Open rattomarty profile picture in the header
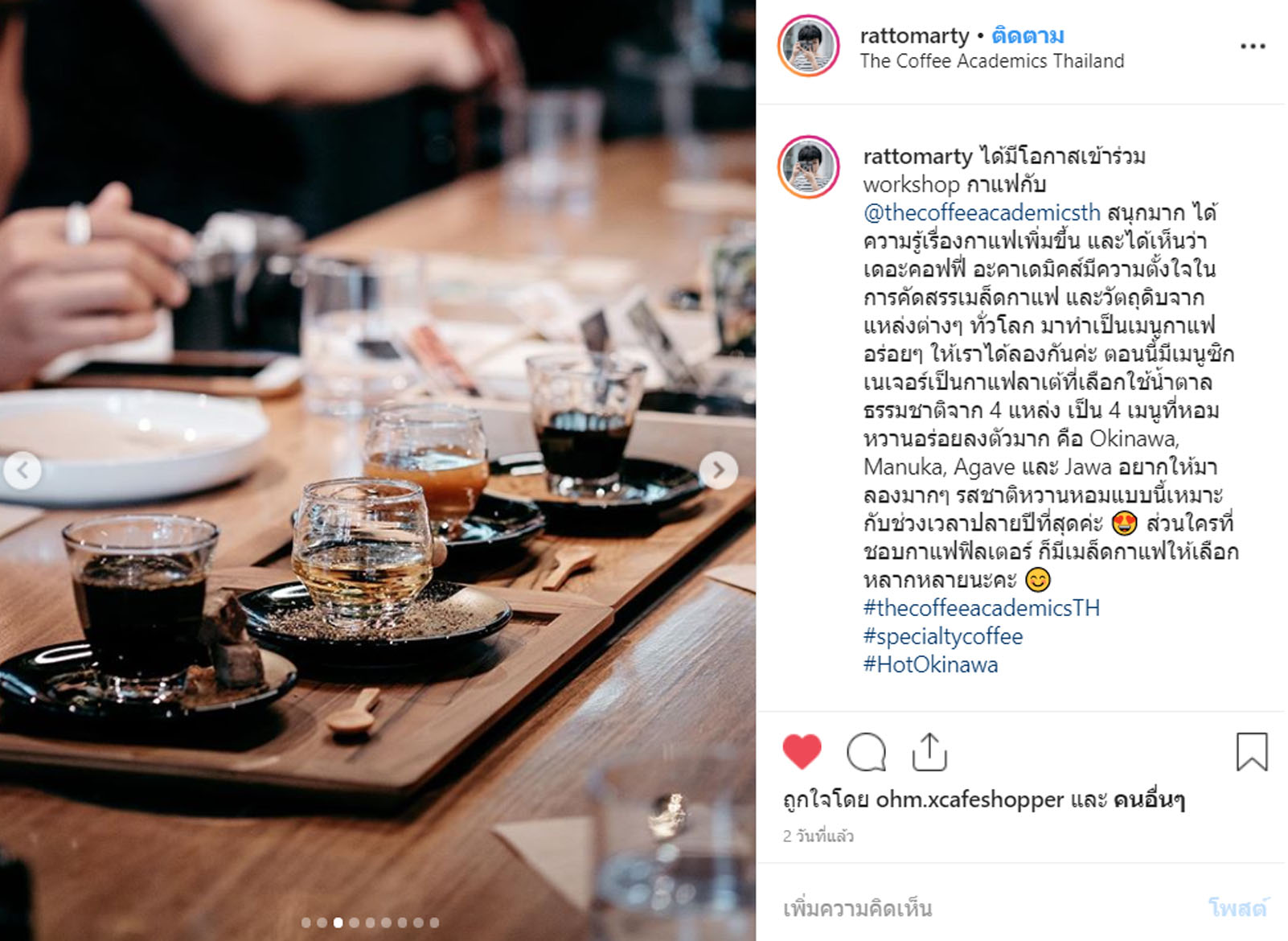Screen dimensions: 1288x941 pyautogui.click(x=808, y=47)
